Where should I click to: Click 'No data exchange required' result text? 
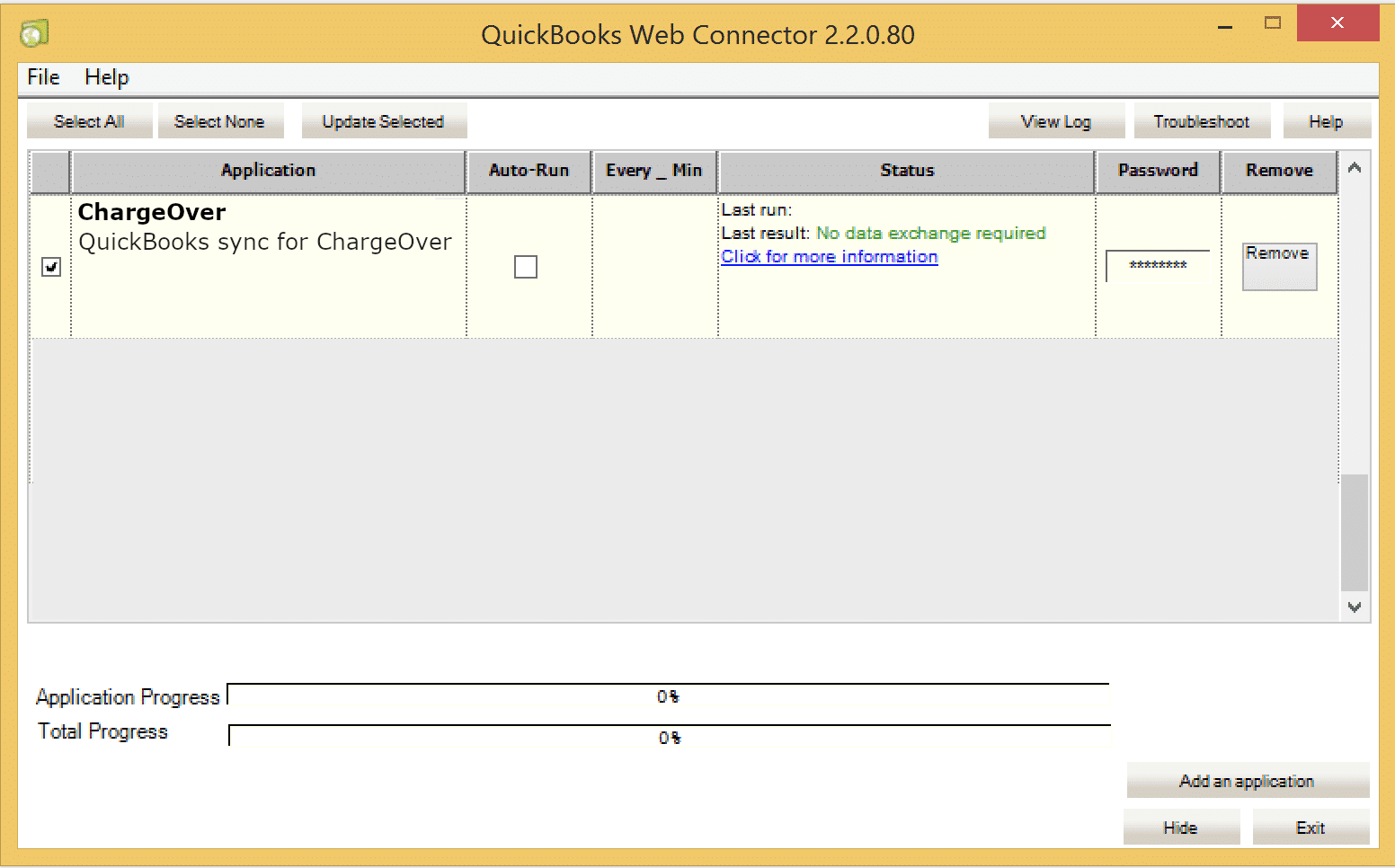pos(931,234)
